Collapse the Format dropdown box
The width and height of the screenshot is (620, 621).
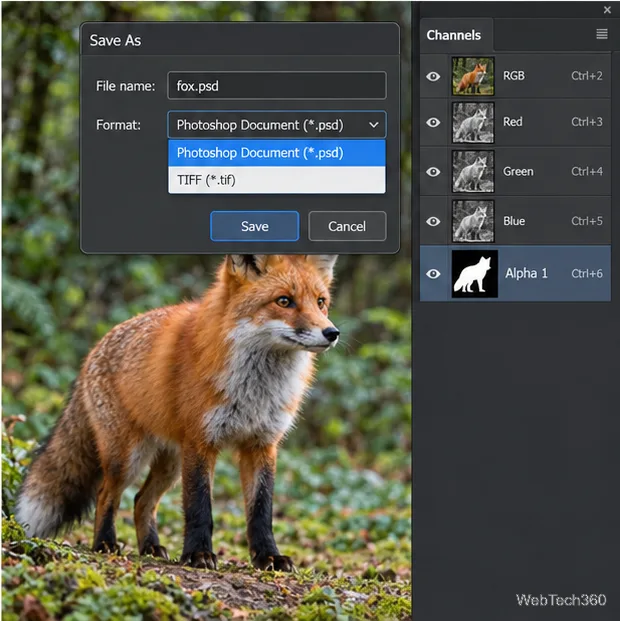pos(277,125)
